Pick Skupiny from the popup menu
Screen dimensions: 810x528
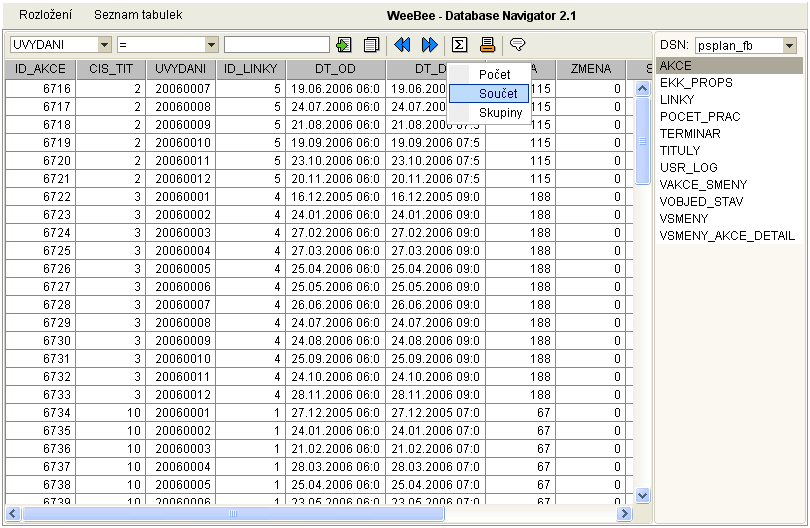(500, 112)
